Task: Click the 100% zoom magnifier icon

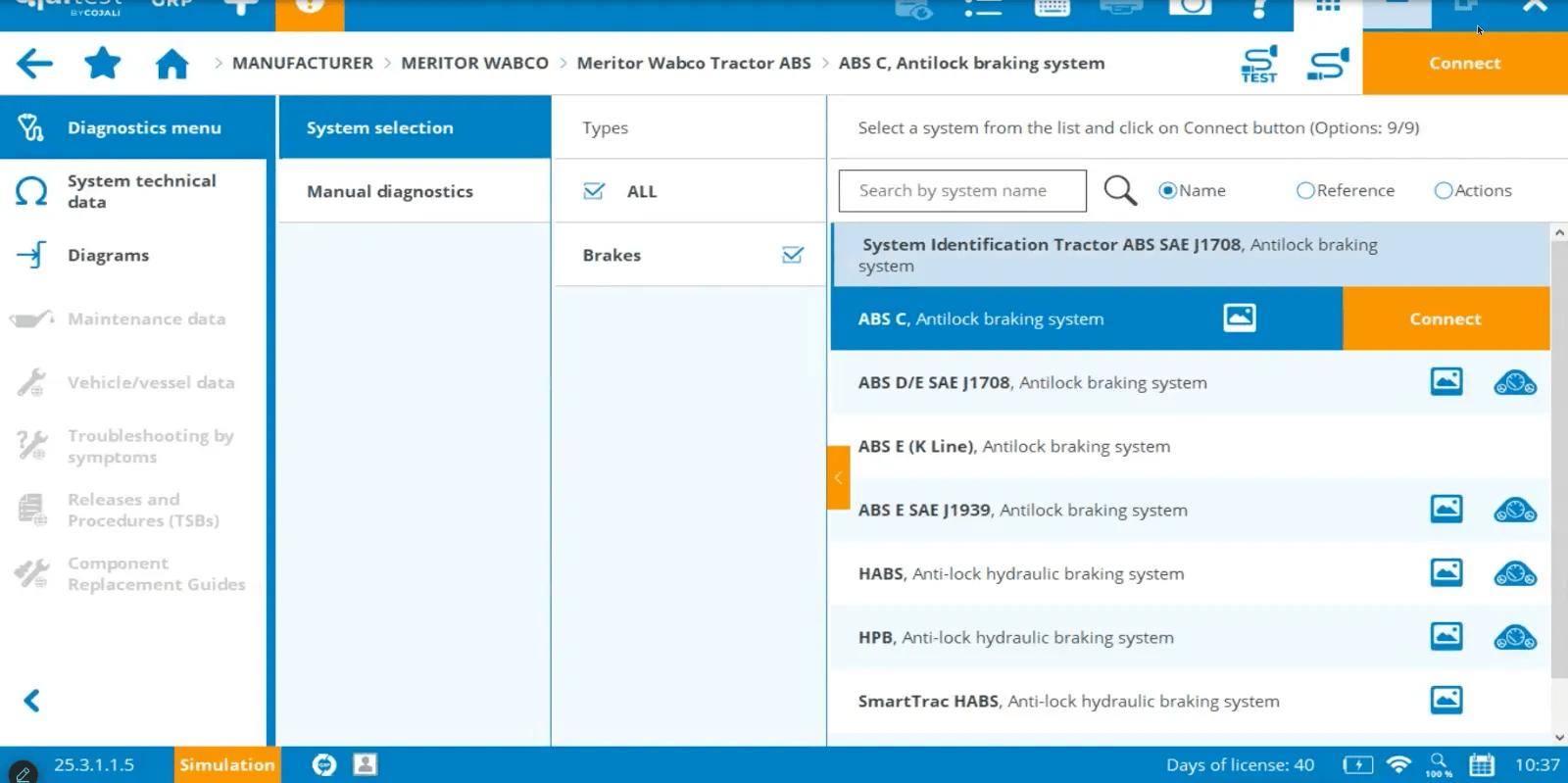Action: 1439,764
